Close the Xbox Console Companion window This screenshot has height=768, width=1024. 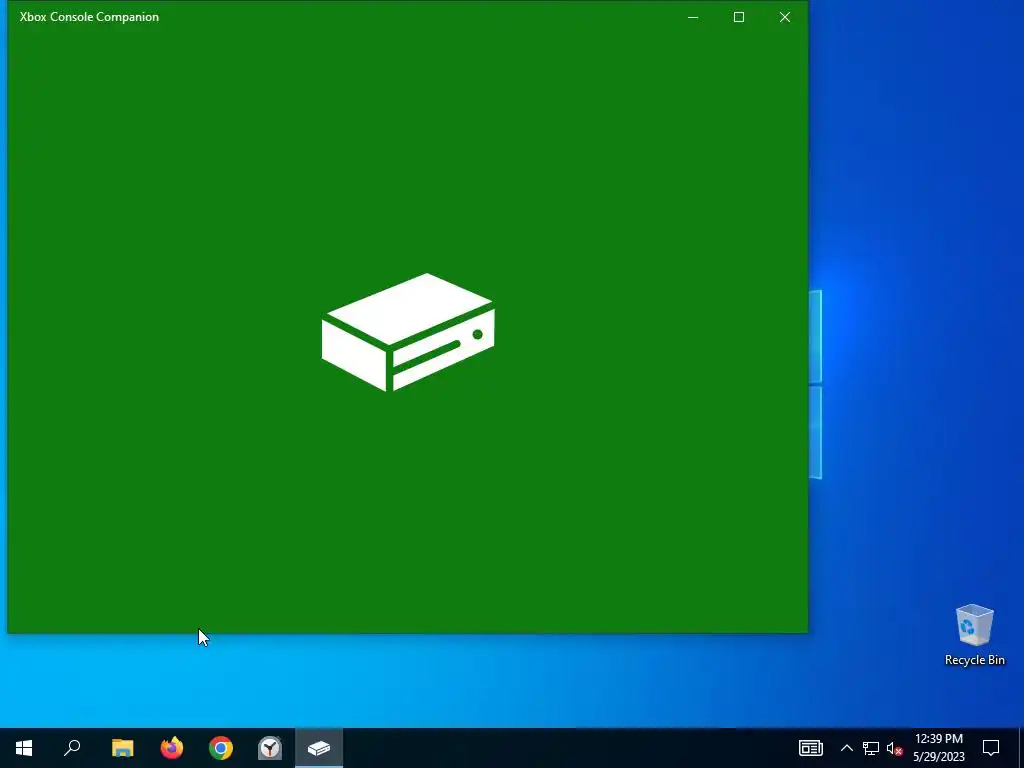tap(785, 17)
